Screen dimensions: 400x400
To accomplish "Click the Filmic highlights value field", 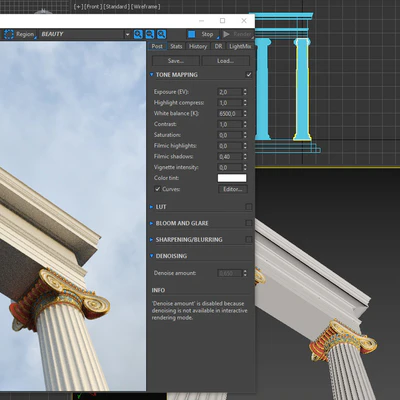I will (230, 146).
